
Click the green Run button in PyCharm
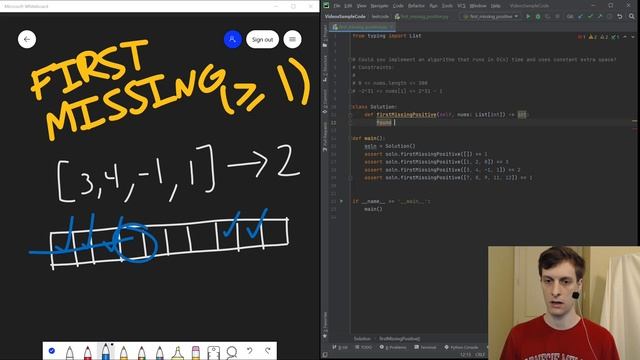click(528, 16)
